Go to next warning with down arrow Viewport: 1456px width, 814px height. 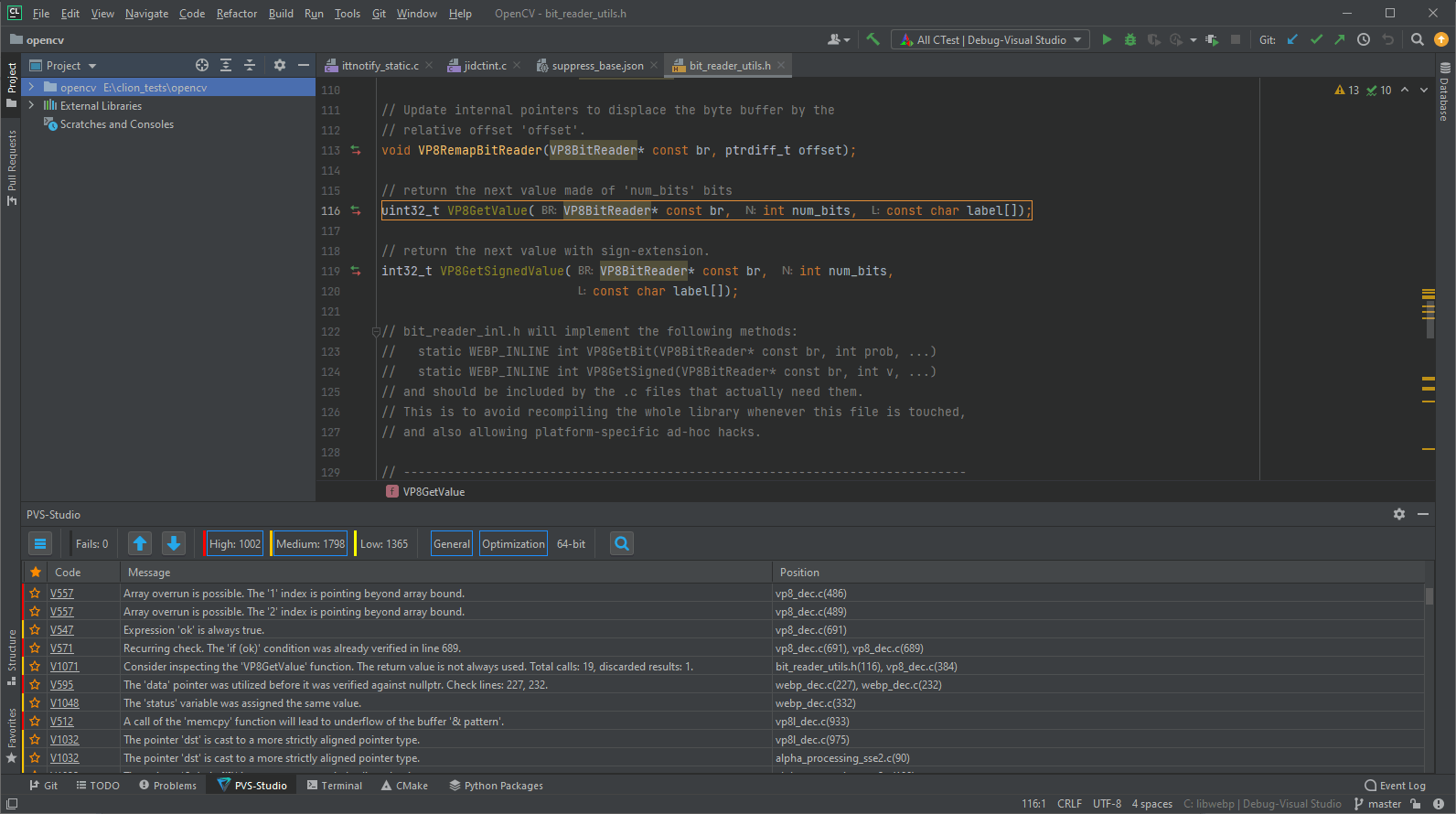tap(174, 543)
